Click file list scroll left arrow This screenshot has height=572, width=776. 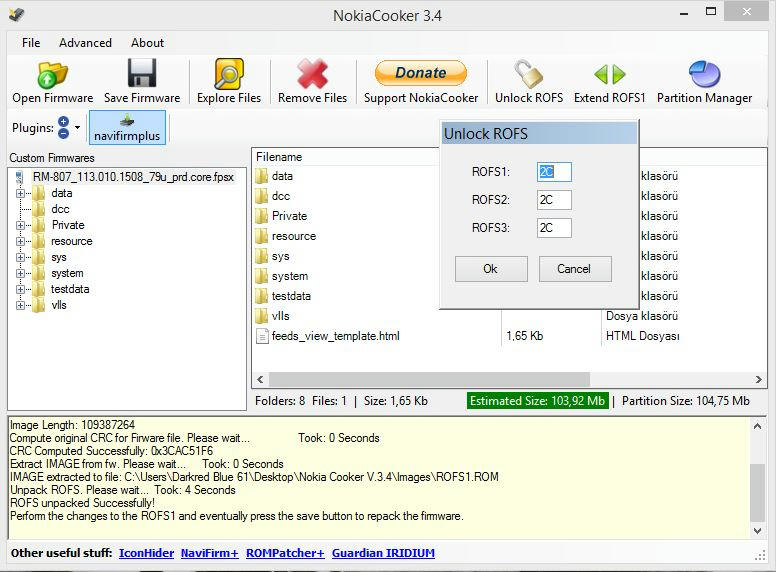pyautogui.click(x=260, y=380)
